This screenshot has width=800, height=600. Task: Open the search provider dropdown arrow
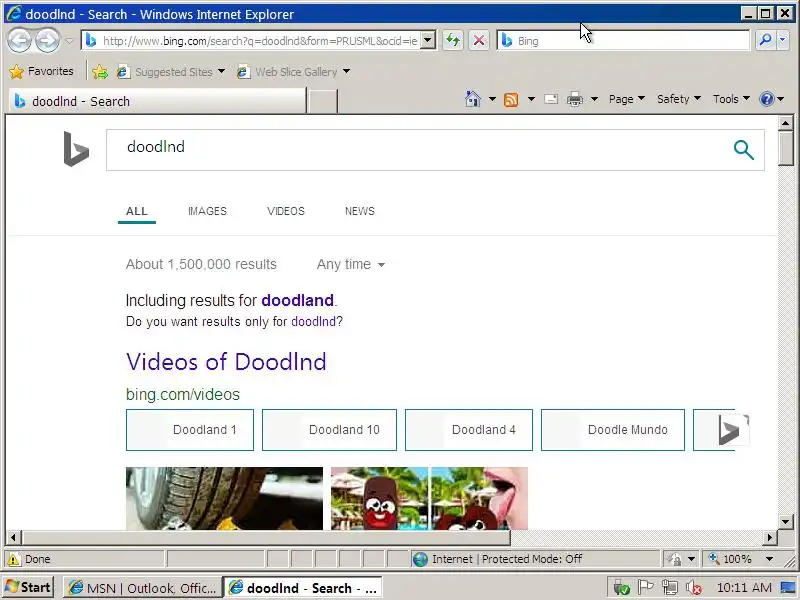pyautogui.click(x=783, y=40)
